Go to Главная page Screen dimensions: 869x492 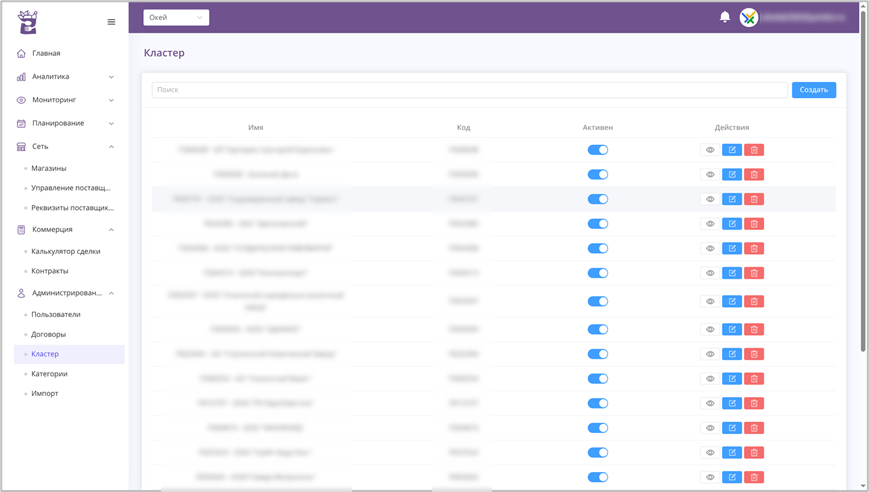46,53
